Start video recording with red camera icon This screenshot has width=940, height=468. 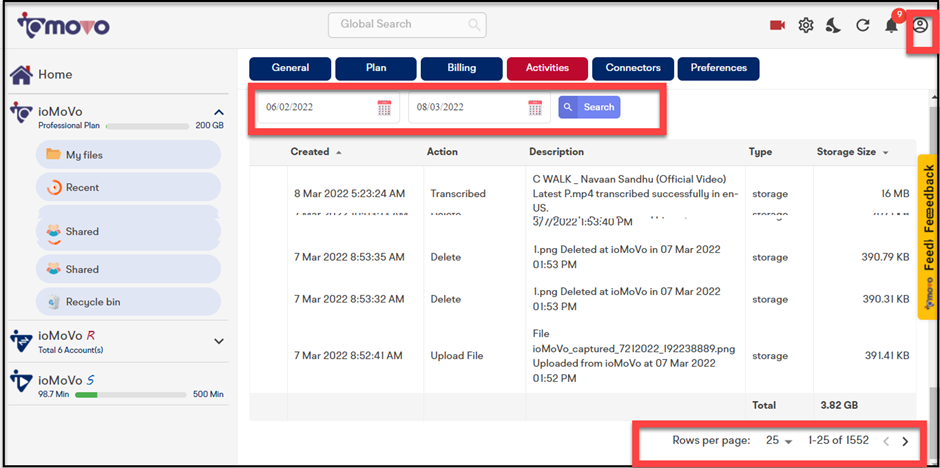tap(778, 25)
